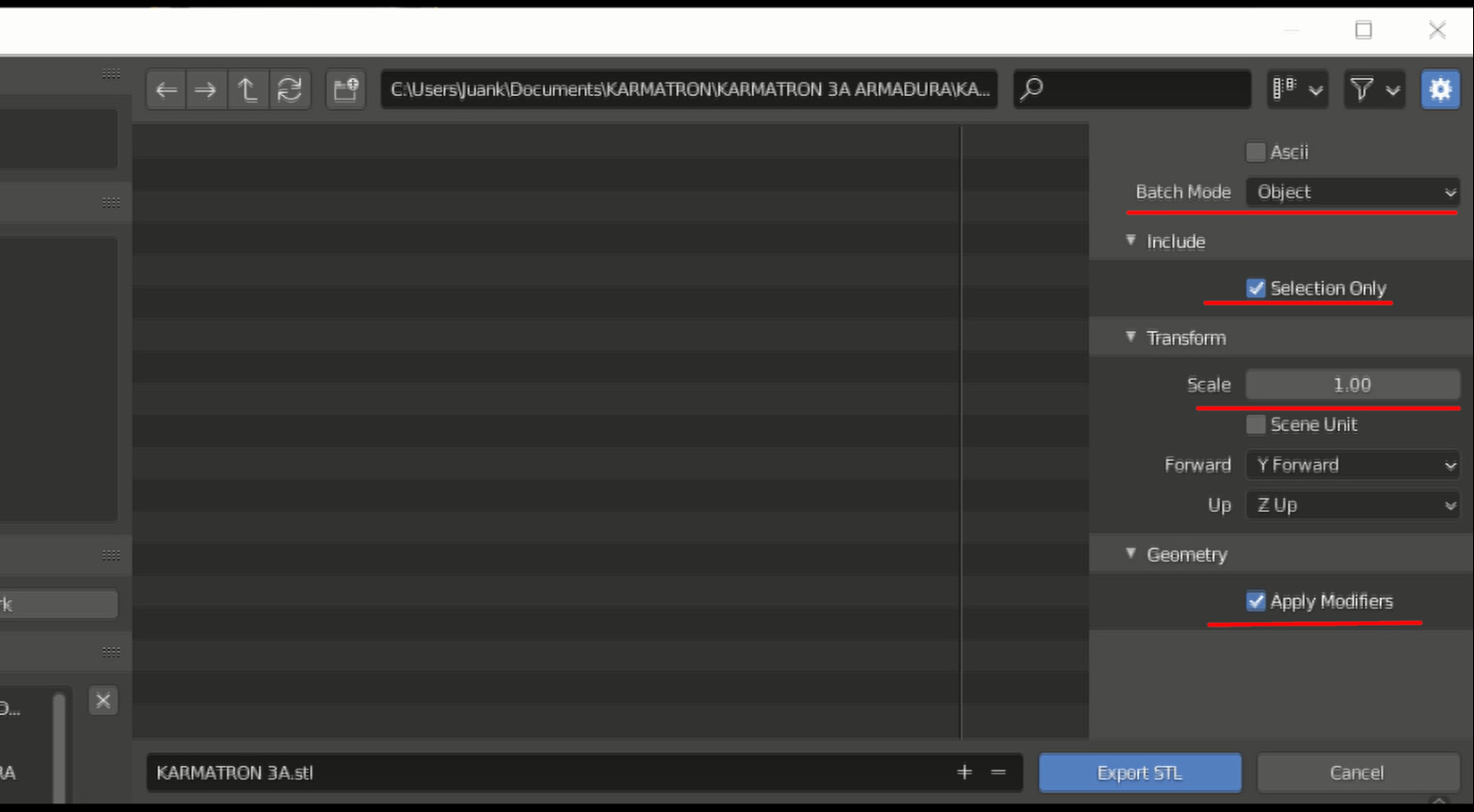Increment file name number with plus
Screen dimensions: 1474x812
964,772
